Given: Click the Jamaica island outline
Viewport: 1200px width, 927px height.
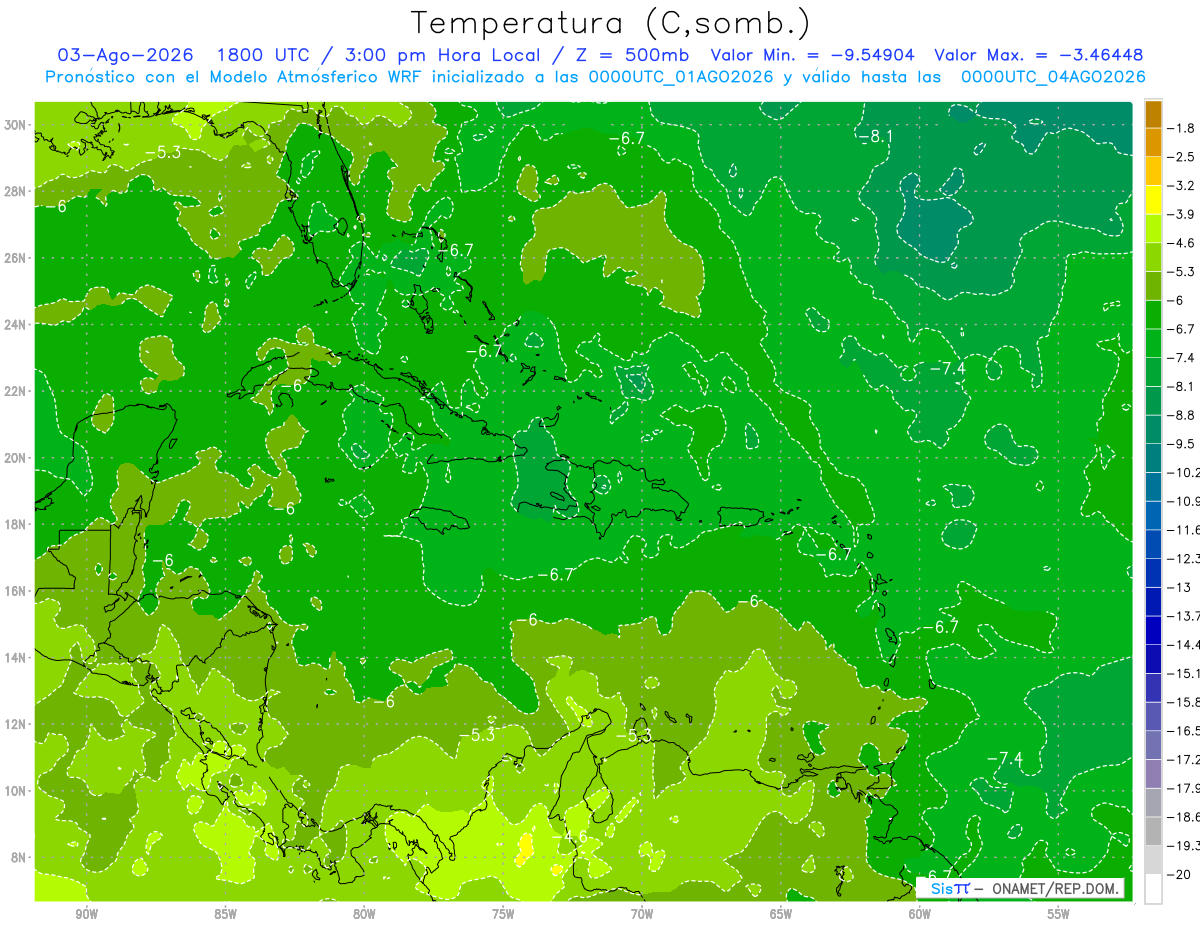Looking at the screenshot, I should pos(442,518).
